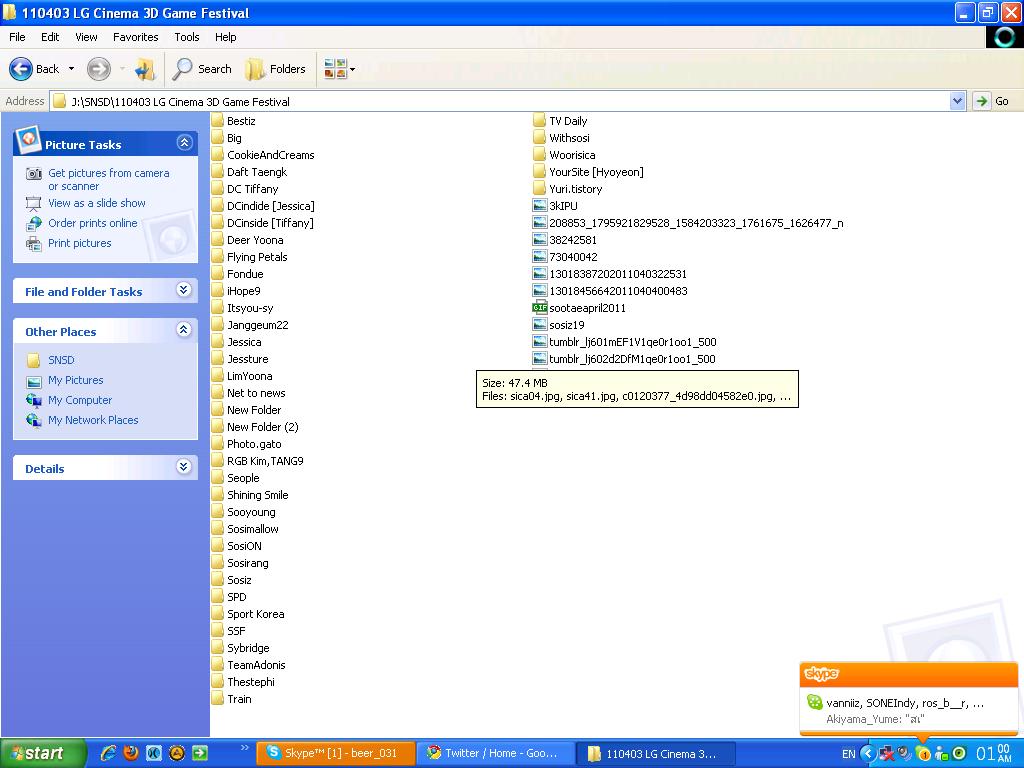Select the Janggeum22 folder icon
This screenshot has height=768, width=1024.
[x=217, y=325]
